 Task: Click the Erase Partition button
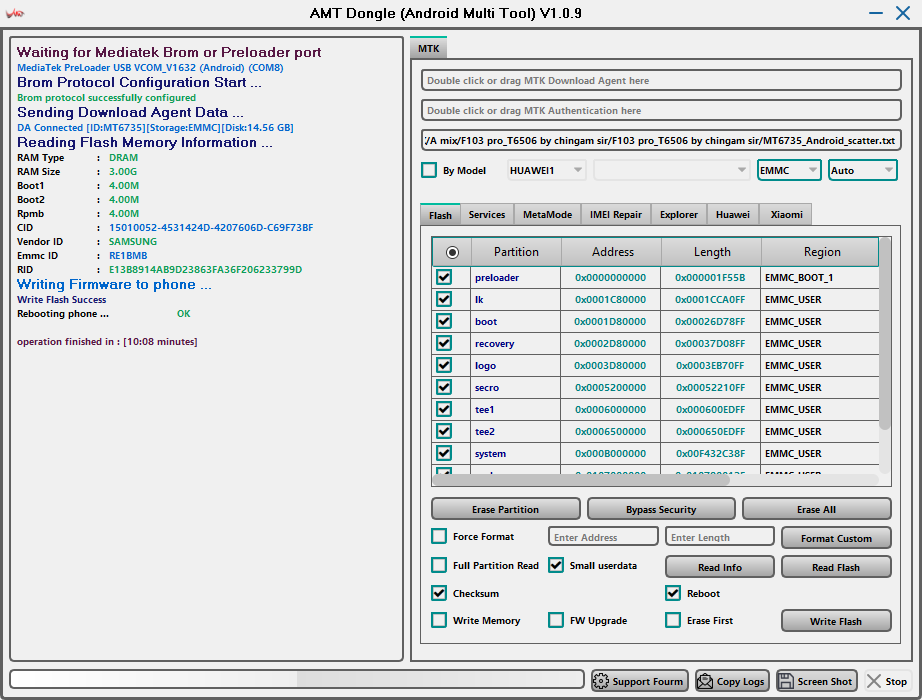pyautogui.click(x=506, y=509)
